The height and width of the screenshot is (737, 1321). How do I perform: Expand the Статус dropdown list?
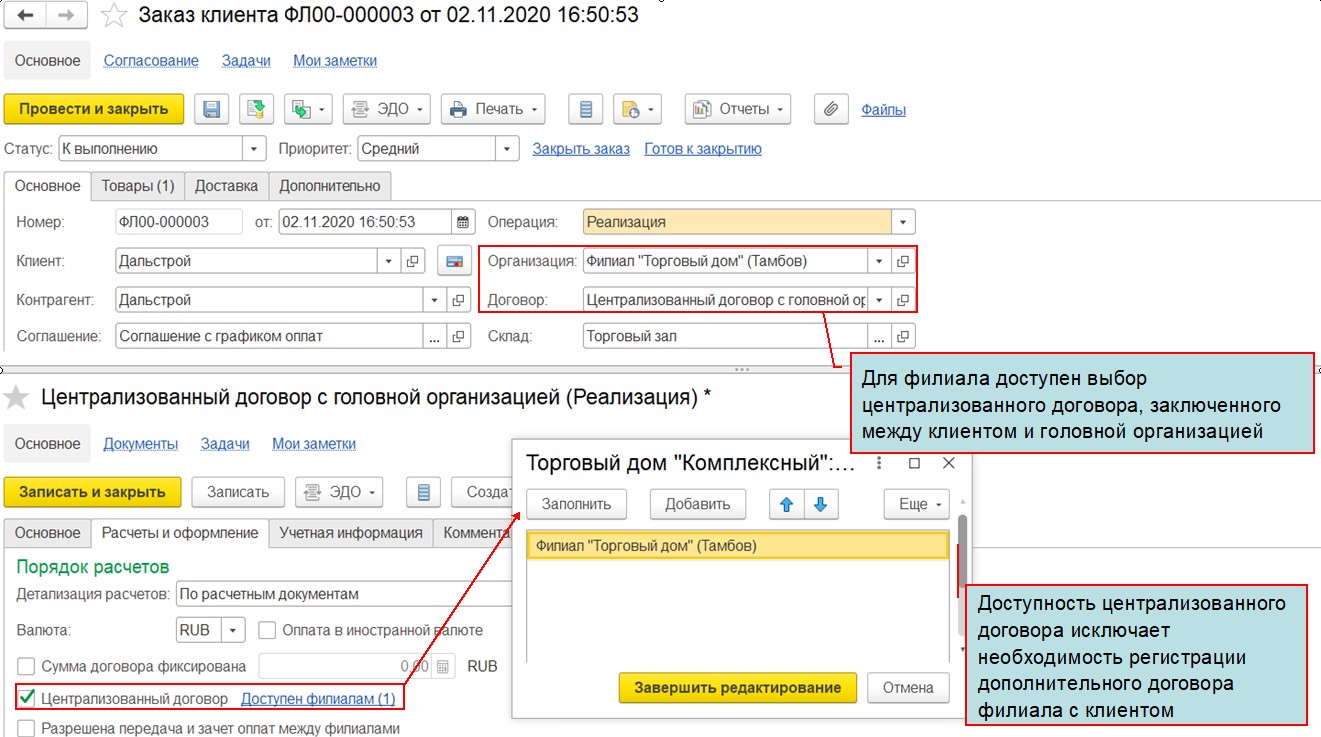tap(255, 149)
